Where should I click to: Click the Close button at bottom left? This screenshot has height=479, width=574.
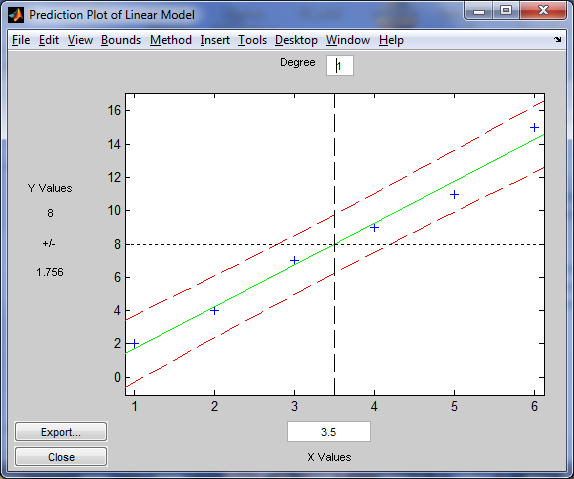(x=61, y=457)
